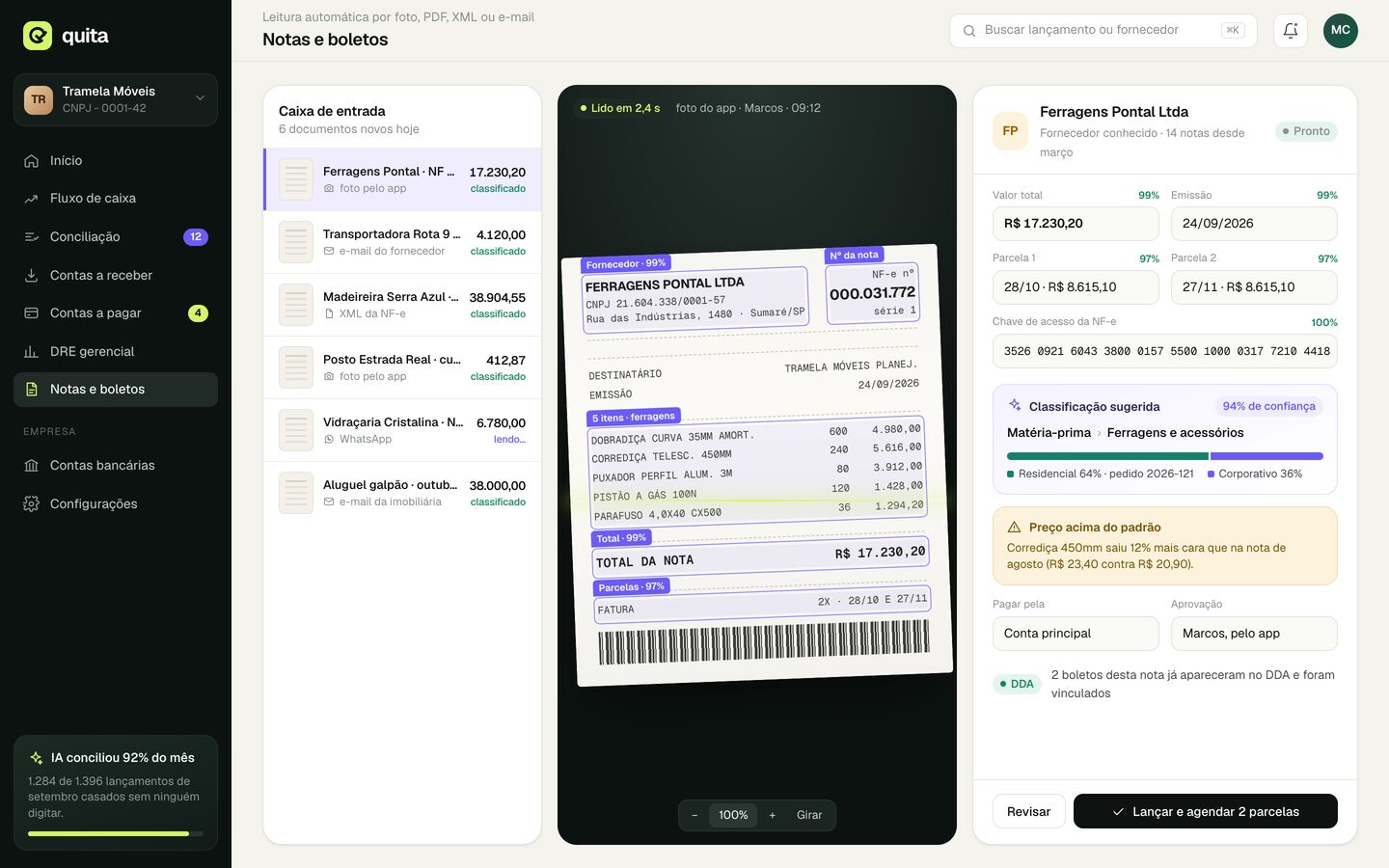This screenshot has width=1389, height=868.
Task: Rotate the document with Girar
Action: (809, 816)
